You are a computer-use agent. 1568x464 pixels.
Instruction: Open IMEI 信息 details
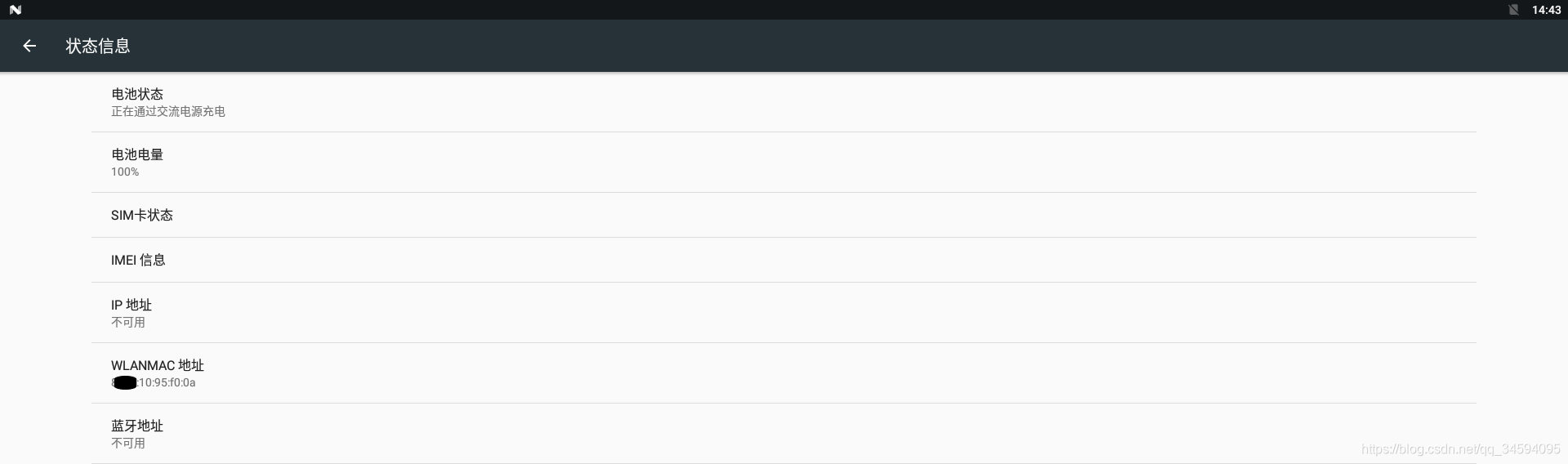(784, 260)
